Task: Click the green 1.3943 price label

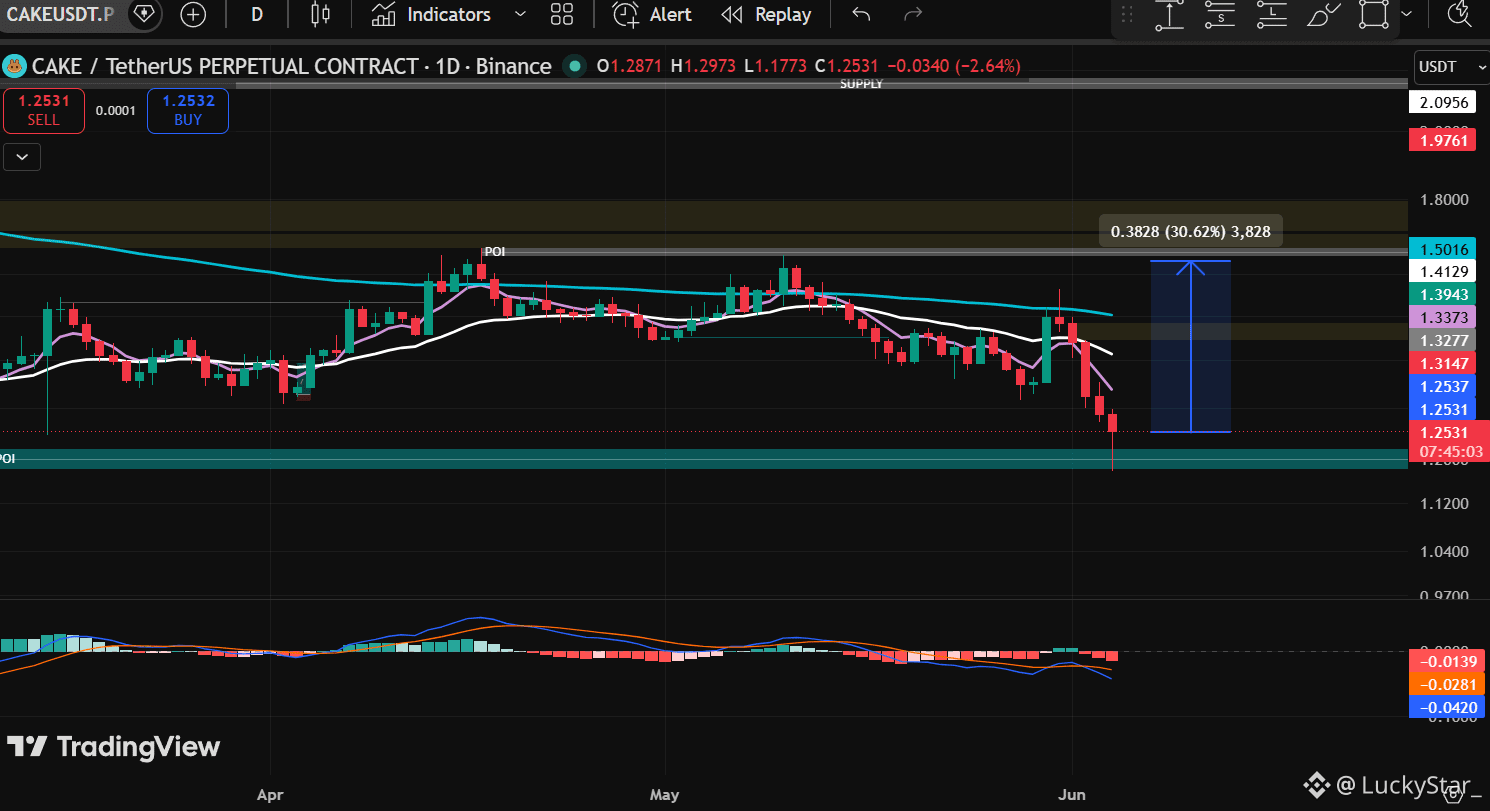Action: [1443, 294]
